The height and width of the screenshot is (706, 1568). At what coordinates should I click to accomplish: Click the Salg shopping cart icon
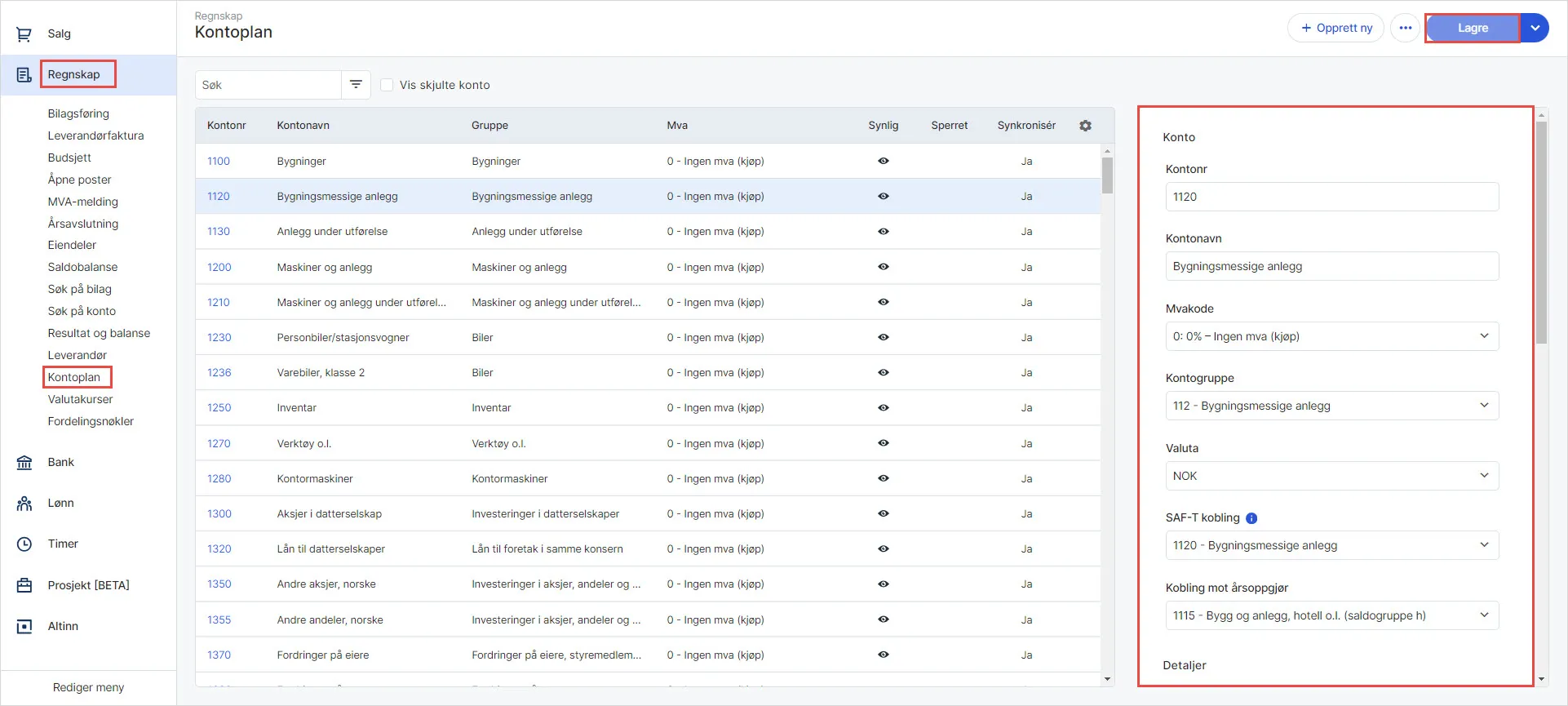click(24, 34)
